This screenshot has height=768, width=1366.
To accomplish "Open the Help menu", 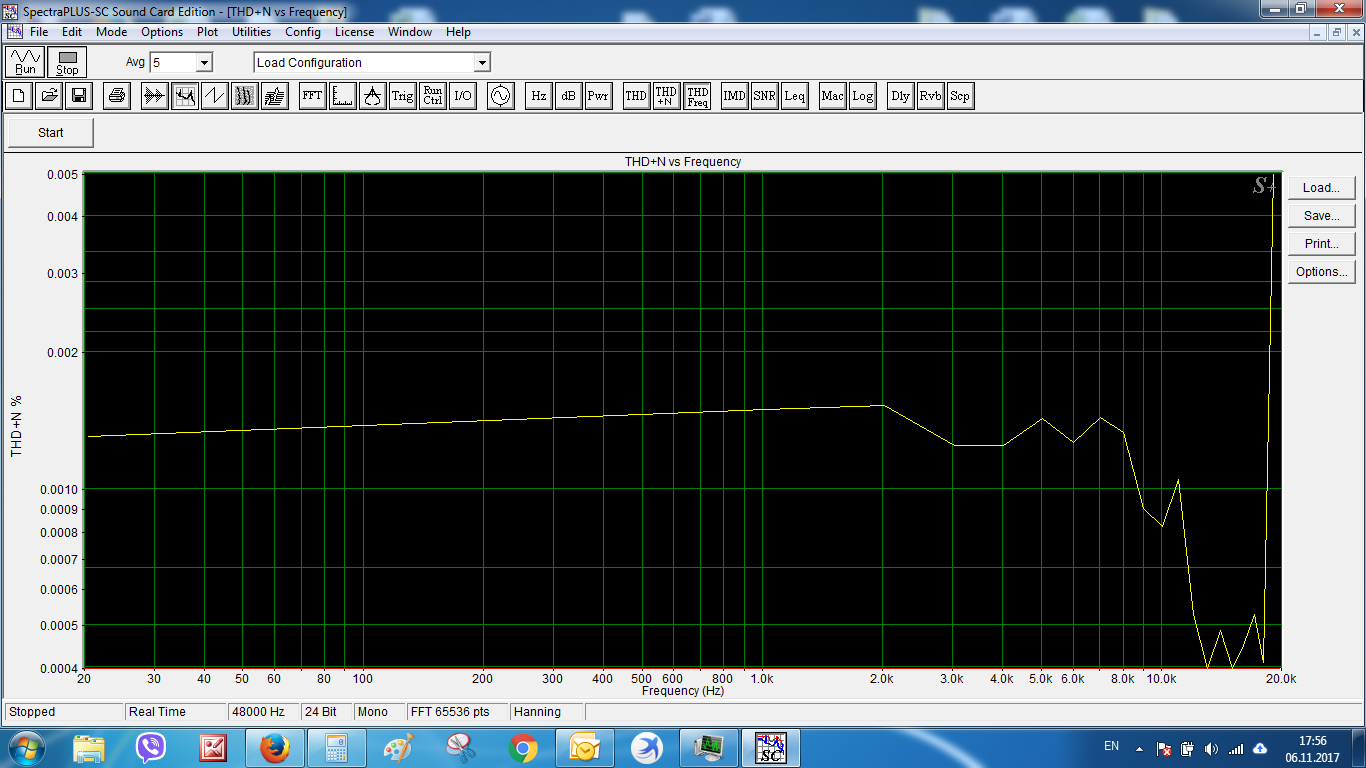I will pos(458,32).
